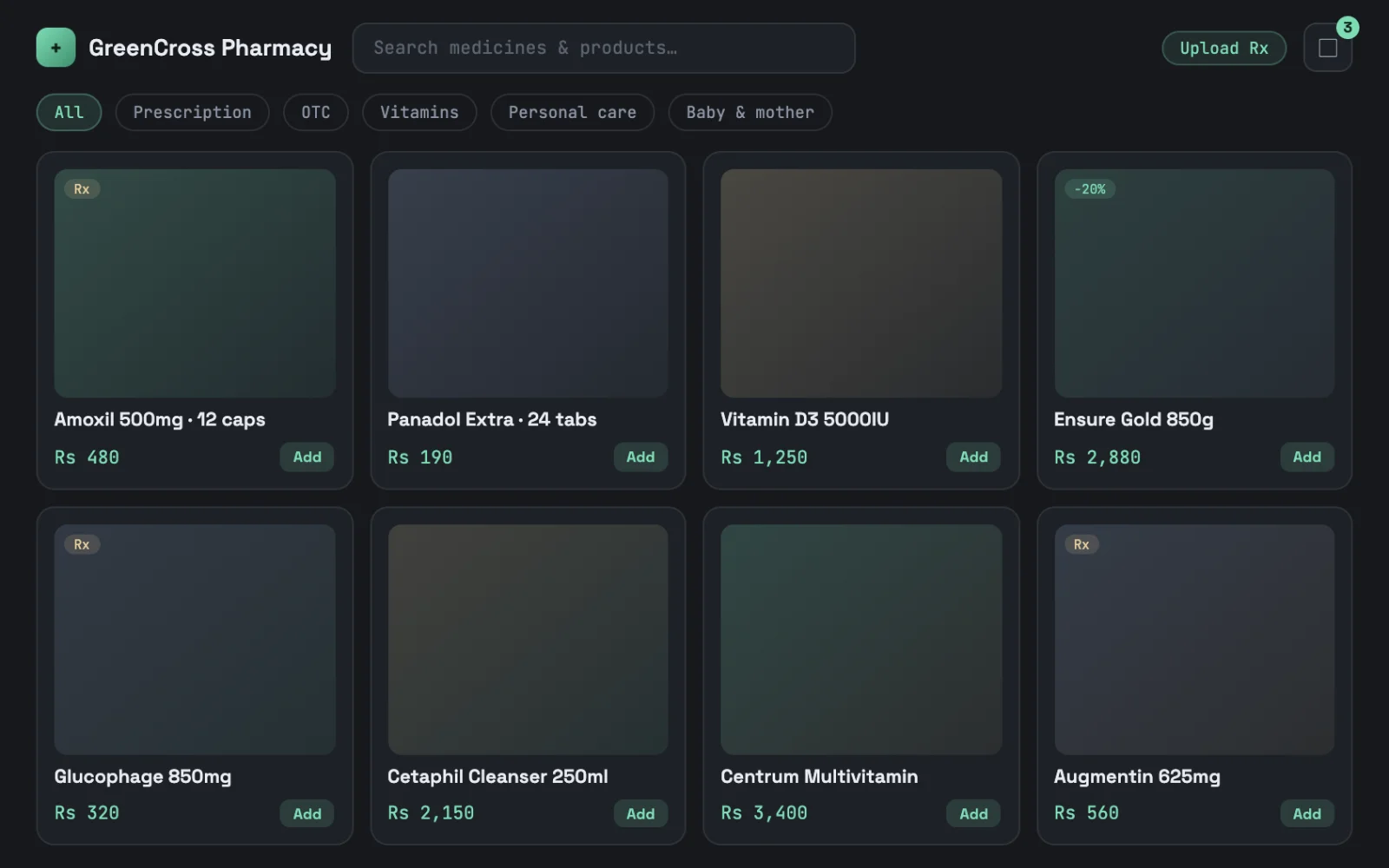1389x868 pixels.
Task: Click the Rx badge on Augmentin card
Action: [1081, 544]
